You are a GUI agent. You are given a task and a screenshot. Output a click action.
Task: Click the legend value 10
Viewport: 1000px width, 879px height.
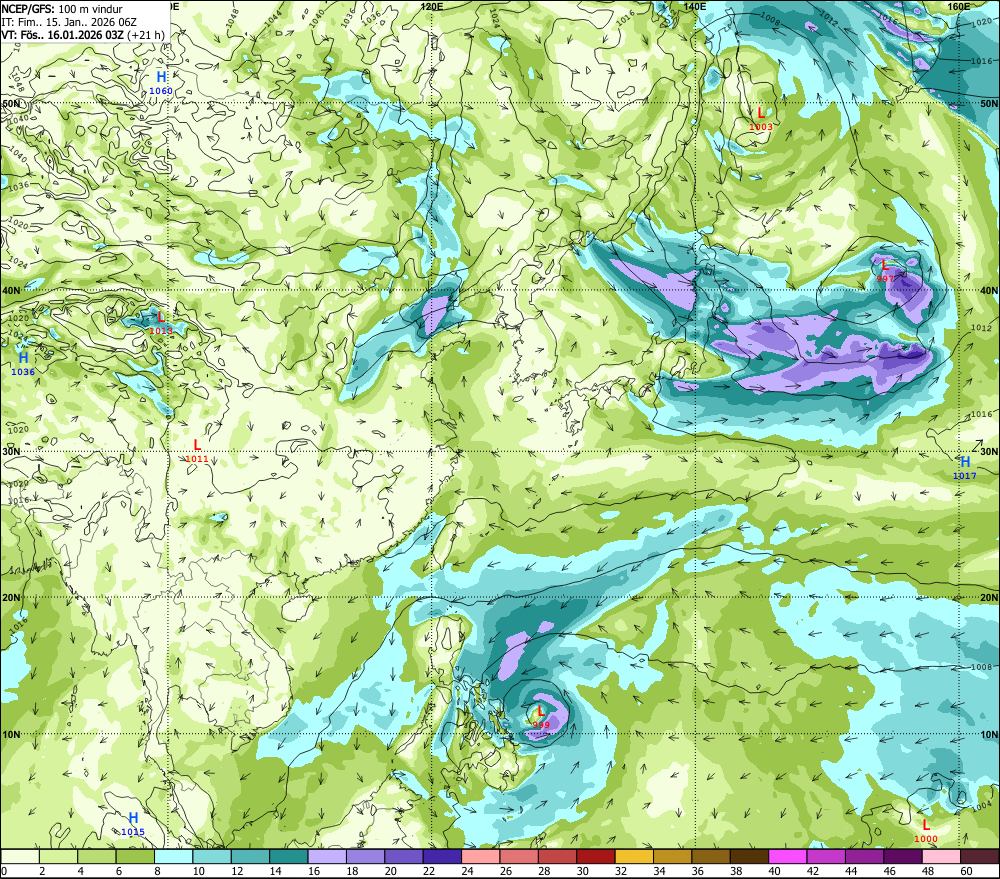click(x=199, y=871)
